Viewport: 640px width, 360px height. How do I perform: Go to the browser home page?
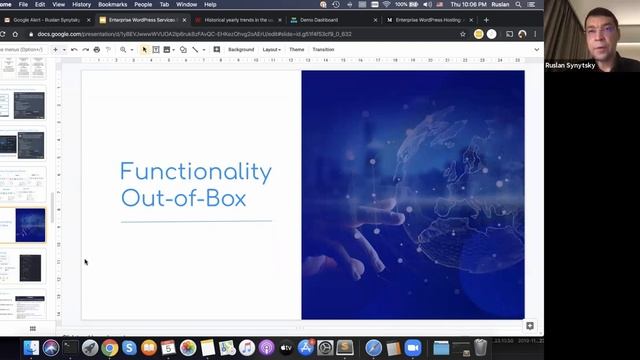[x=15, y=34]
